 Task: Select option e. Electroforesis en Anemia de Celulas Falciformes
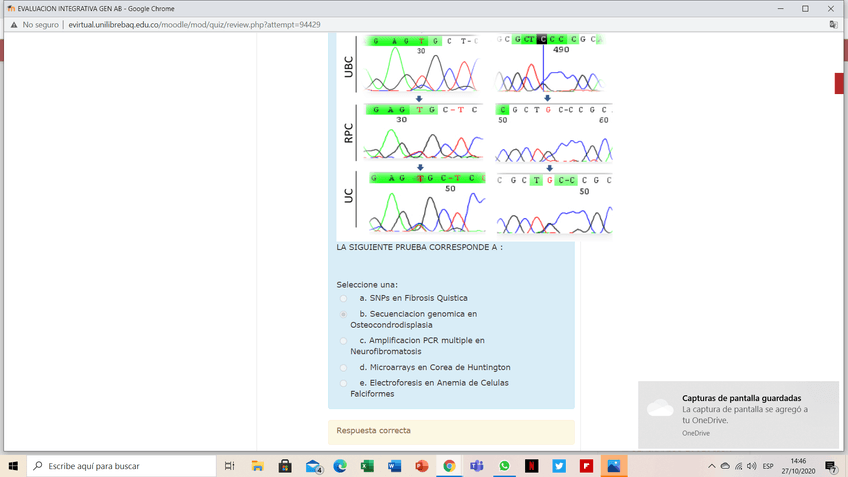tap(343, 383)
